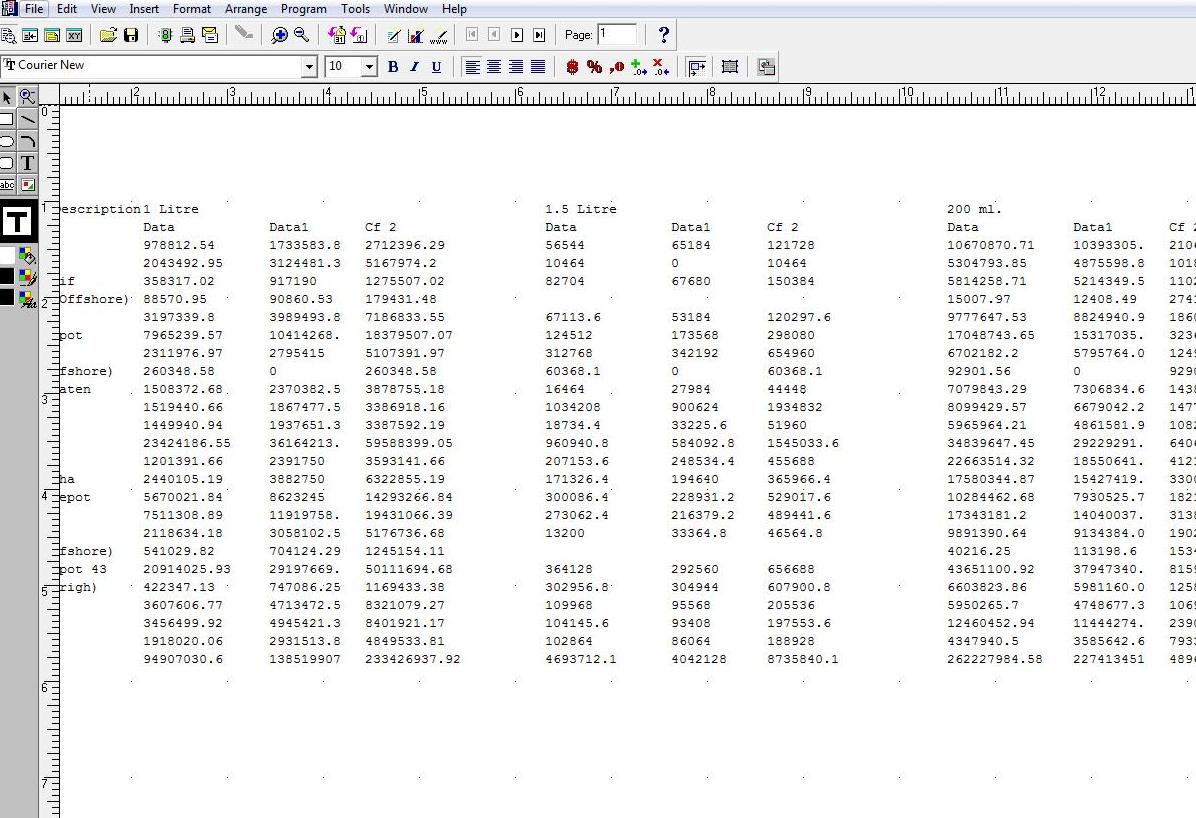
Task: Go to next page arrow
Action: [517, 35]
